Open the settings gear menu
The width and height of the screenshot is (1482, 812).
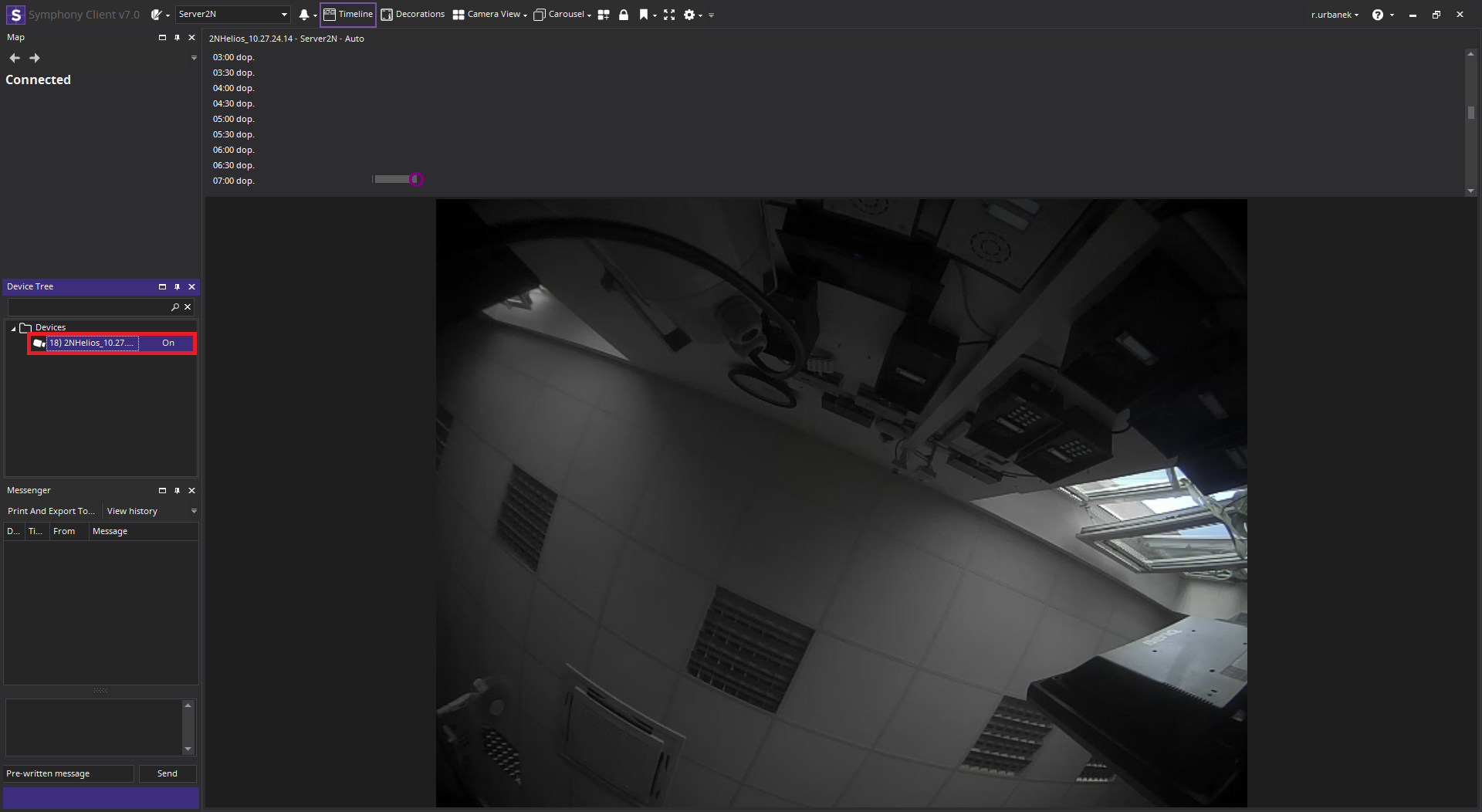(x=689, y=15)
